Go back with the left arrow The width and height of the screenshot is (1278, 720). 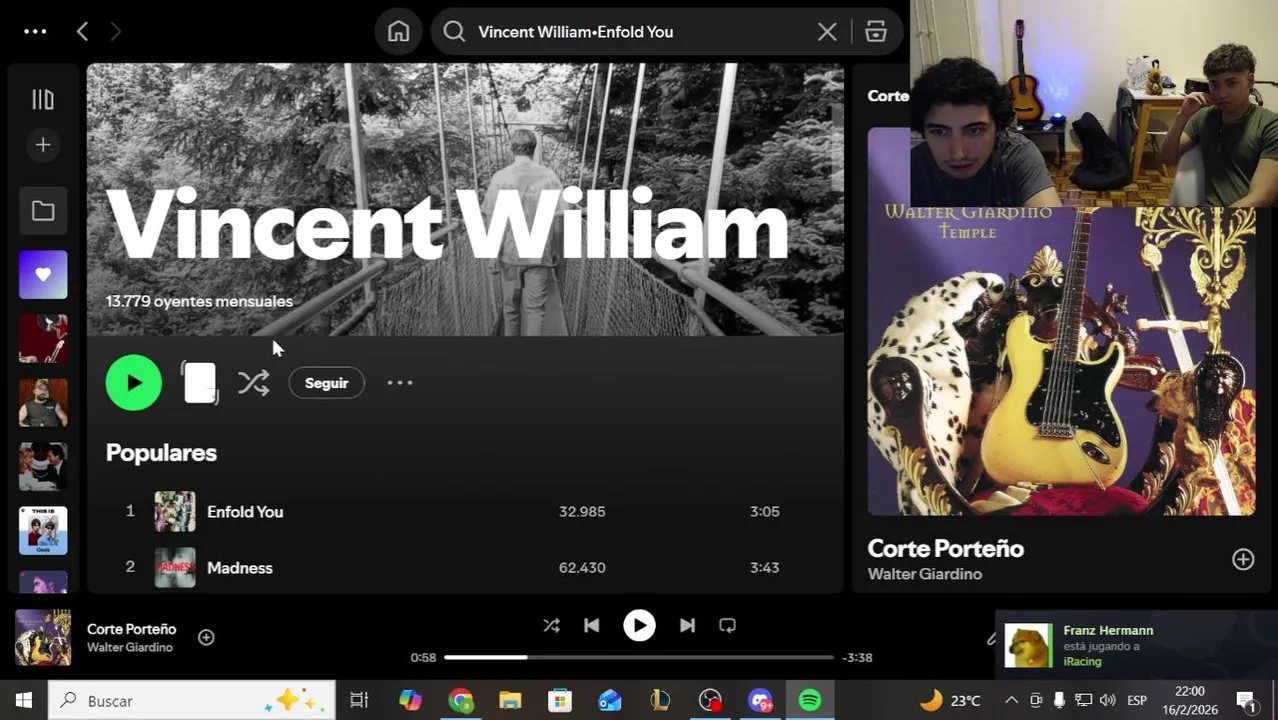pos(83,32)
